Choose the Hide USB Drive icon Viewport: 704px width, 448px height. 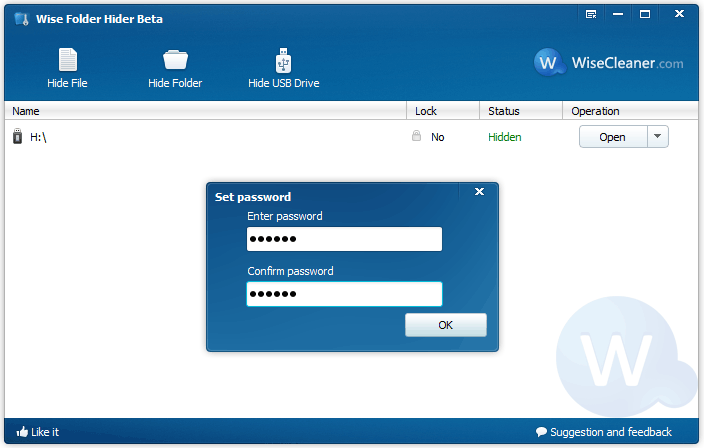[x=283, y=60]
